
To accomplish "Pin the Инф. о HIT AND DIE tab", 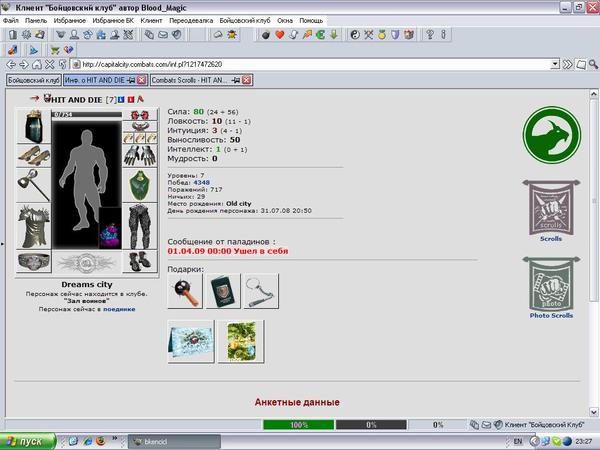I will point(131,80).
